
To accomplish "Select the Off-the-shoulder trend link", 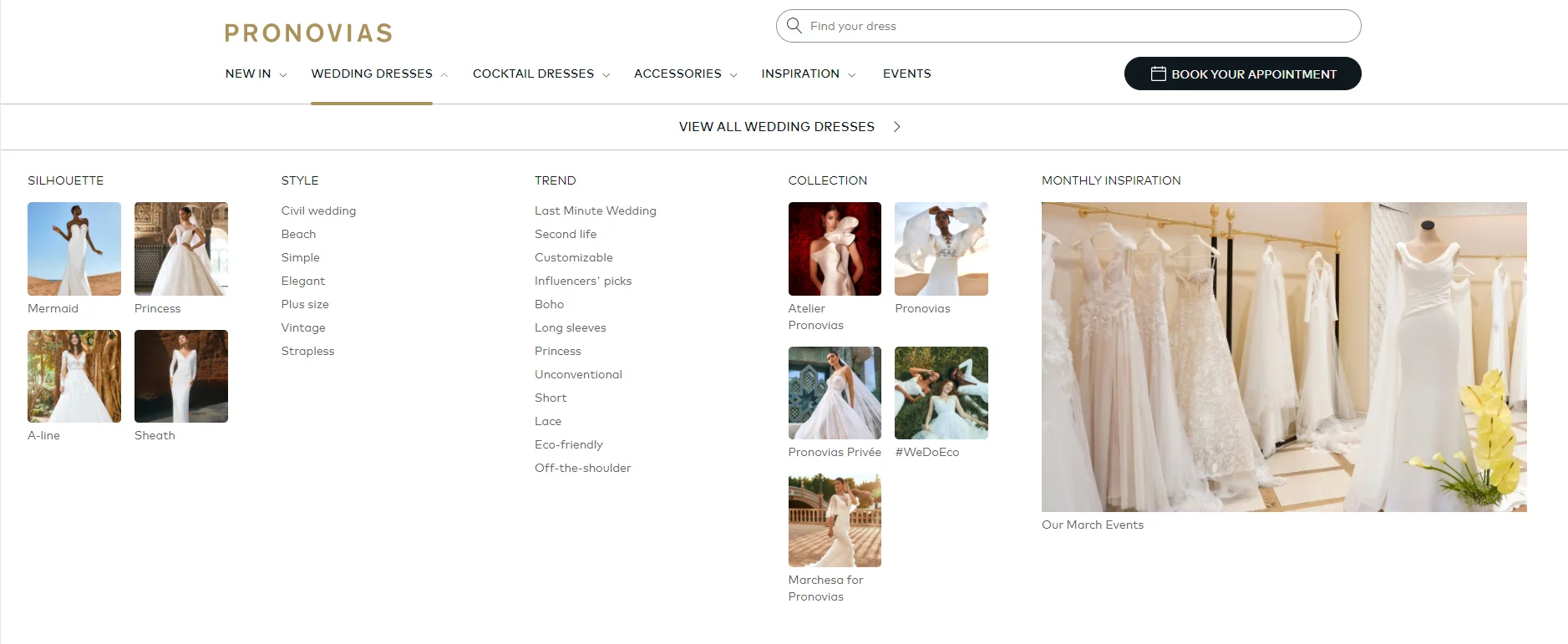I will [x=582, y=468].
